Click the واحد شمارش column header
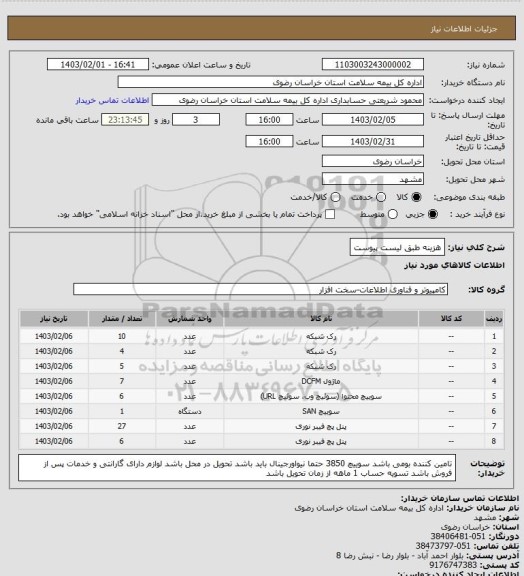Screen dimensions: 524x576 pos(190,319)
